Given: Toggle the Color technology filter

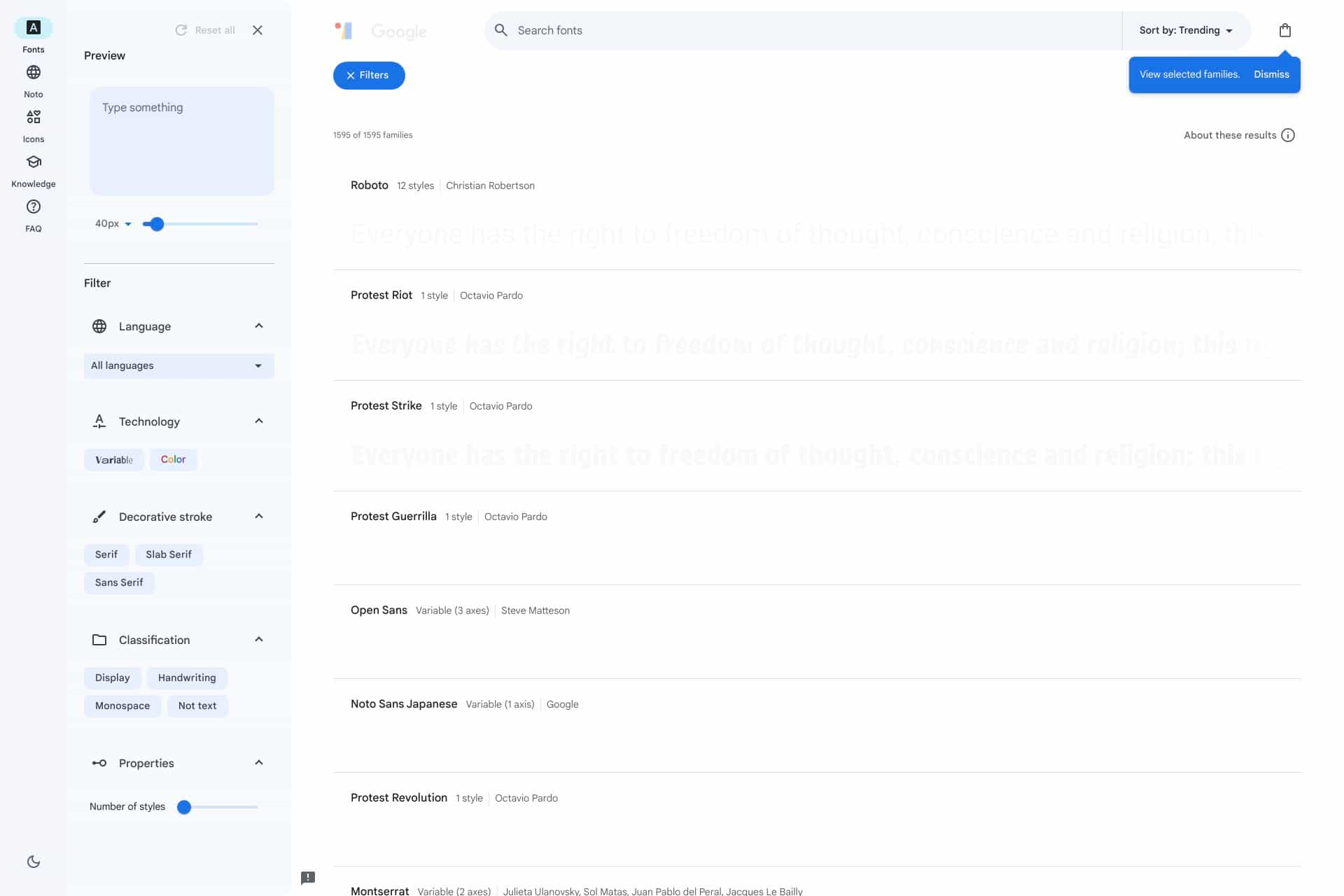Looking at the screenshot, I should [x=173, y=459].
